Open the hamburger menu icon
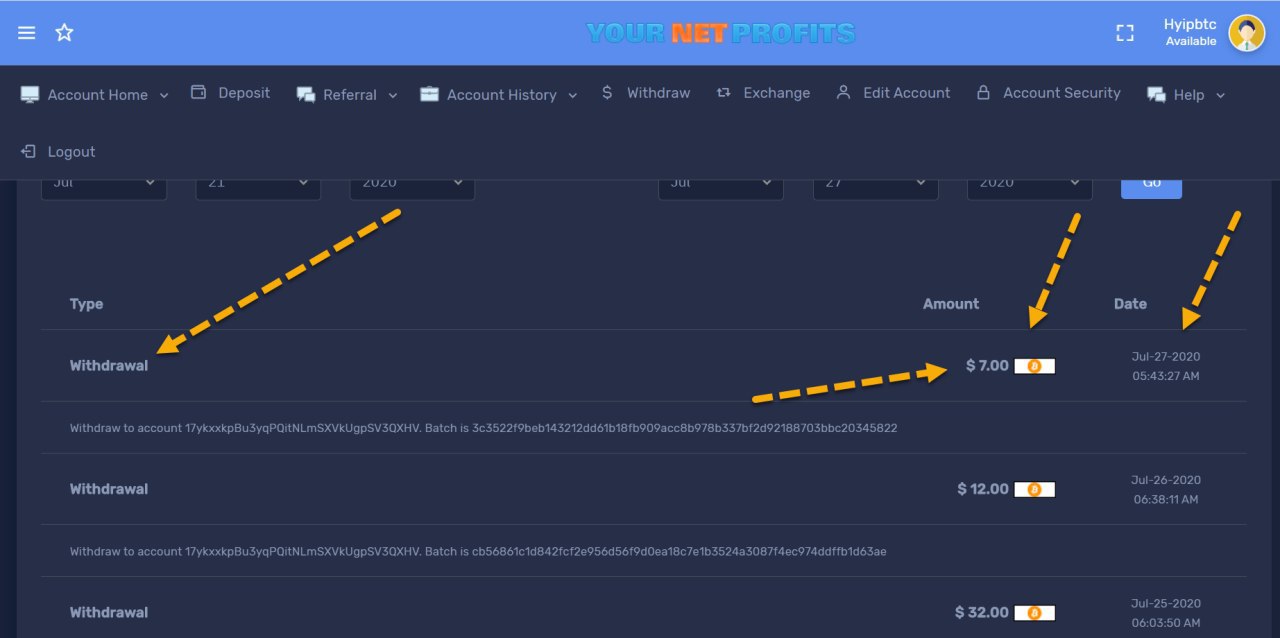The image size is (1280, 638). pyautogui.click(x=27, y=33)
